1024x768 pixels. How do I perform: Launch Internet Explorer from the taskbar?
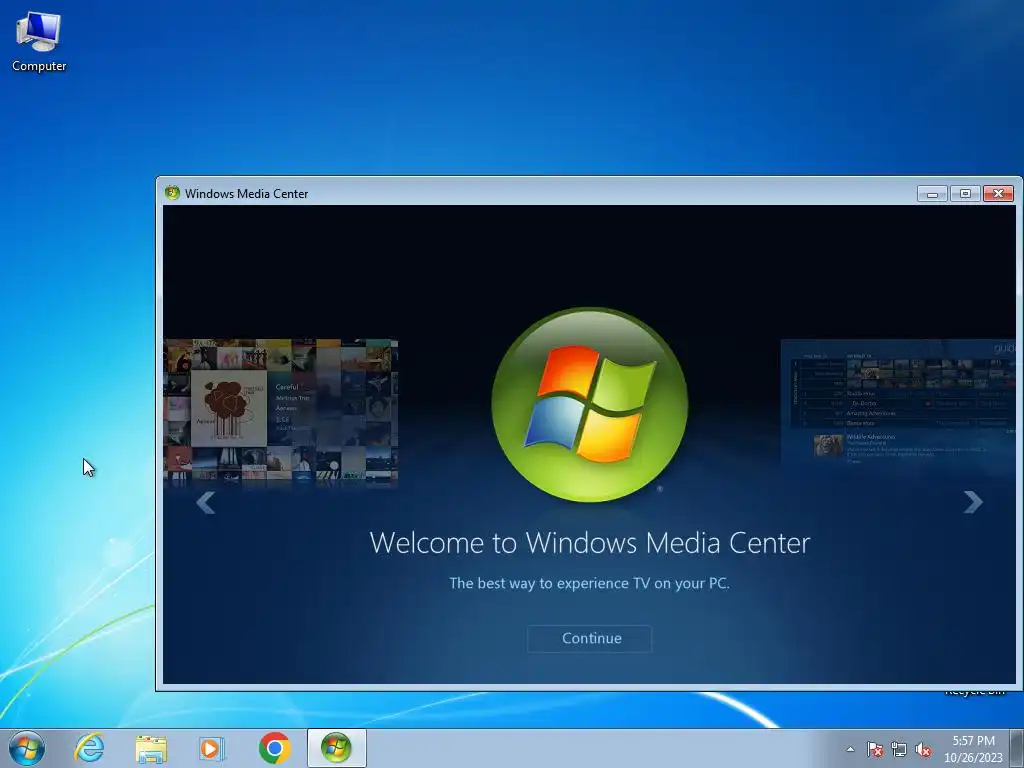[89, 748]
